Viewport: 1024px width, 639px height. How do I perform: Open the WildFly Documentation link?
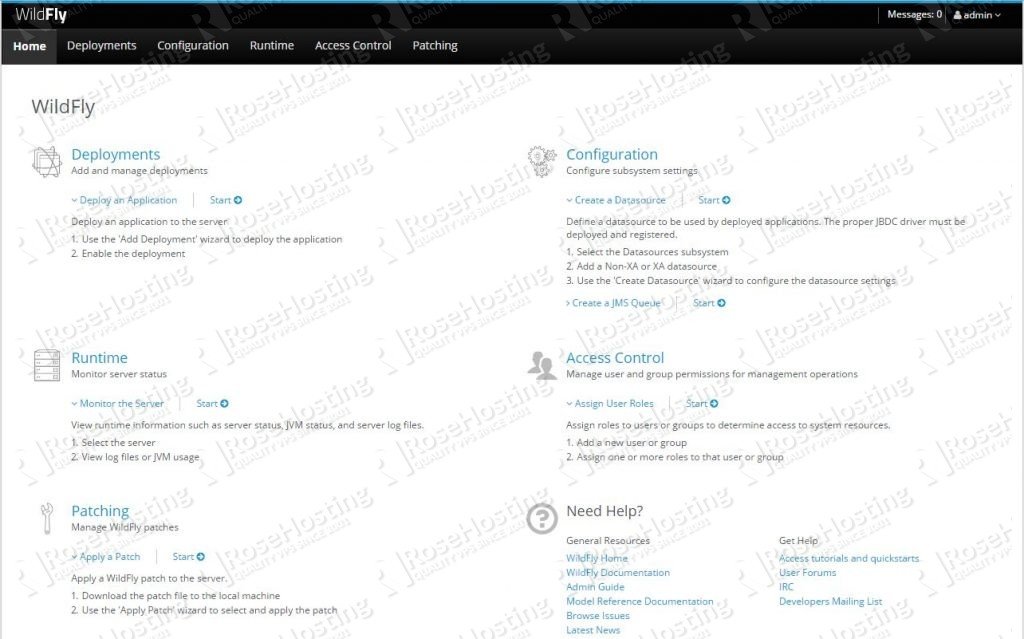(x=618, y=573)
